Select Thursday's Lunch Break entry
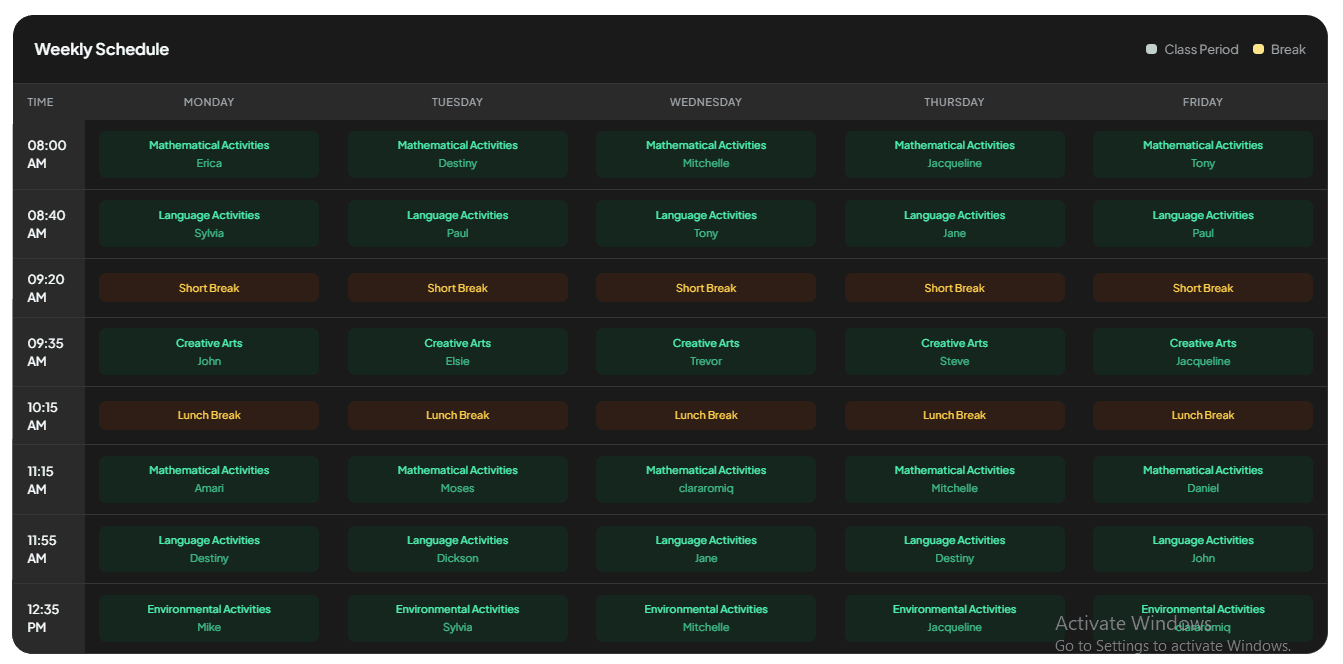This screenshot has width=1343, height=664. click(954, 414)
